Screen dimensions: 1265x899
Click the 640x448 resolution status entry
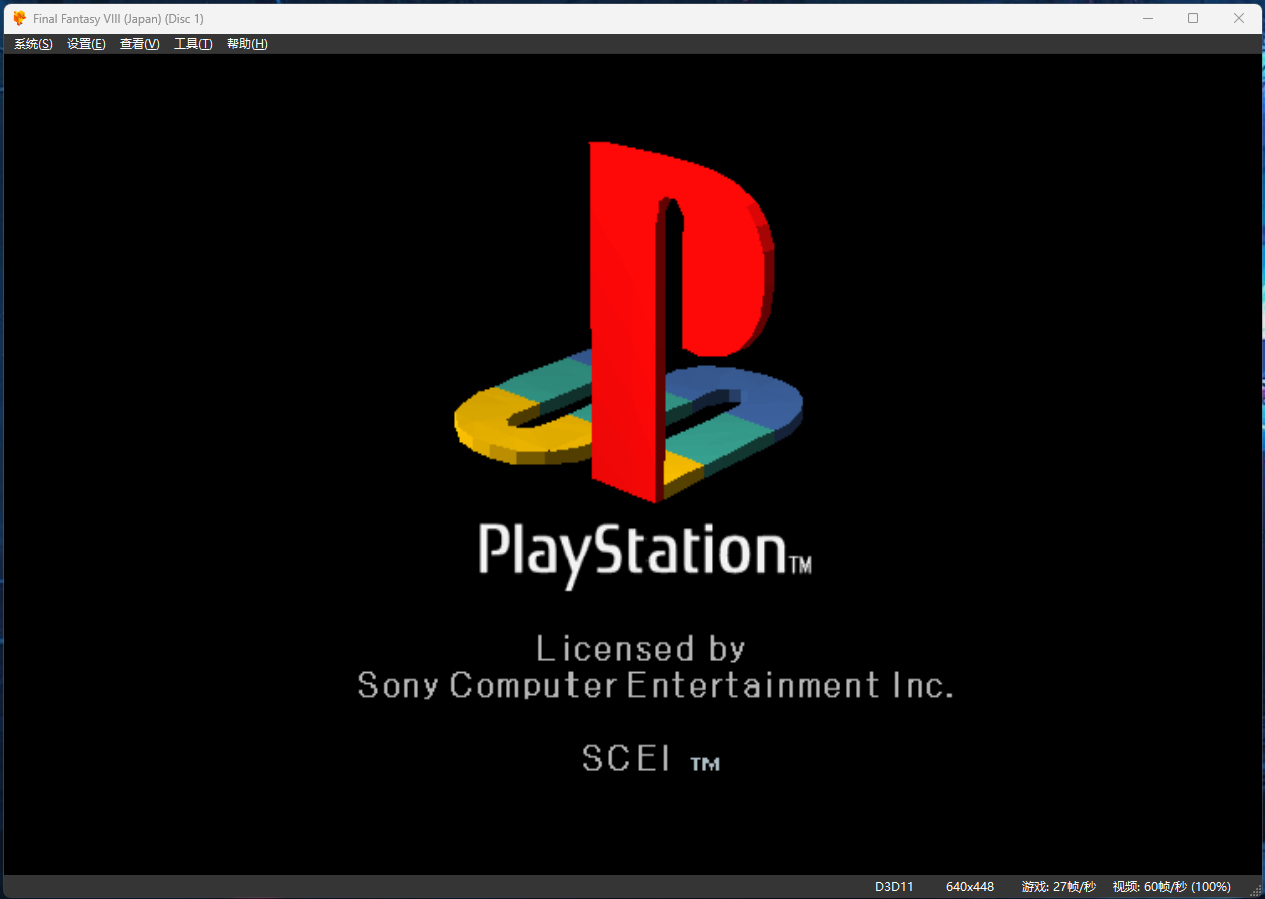point(970,887)
